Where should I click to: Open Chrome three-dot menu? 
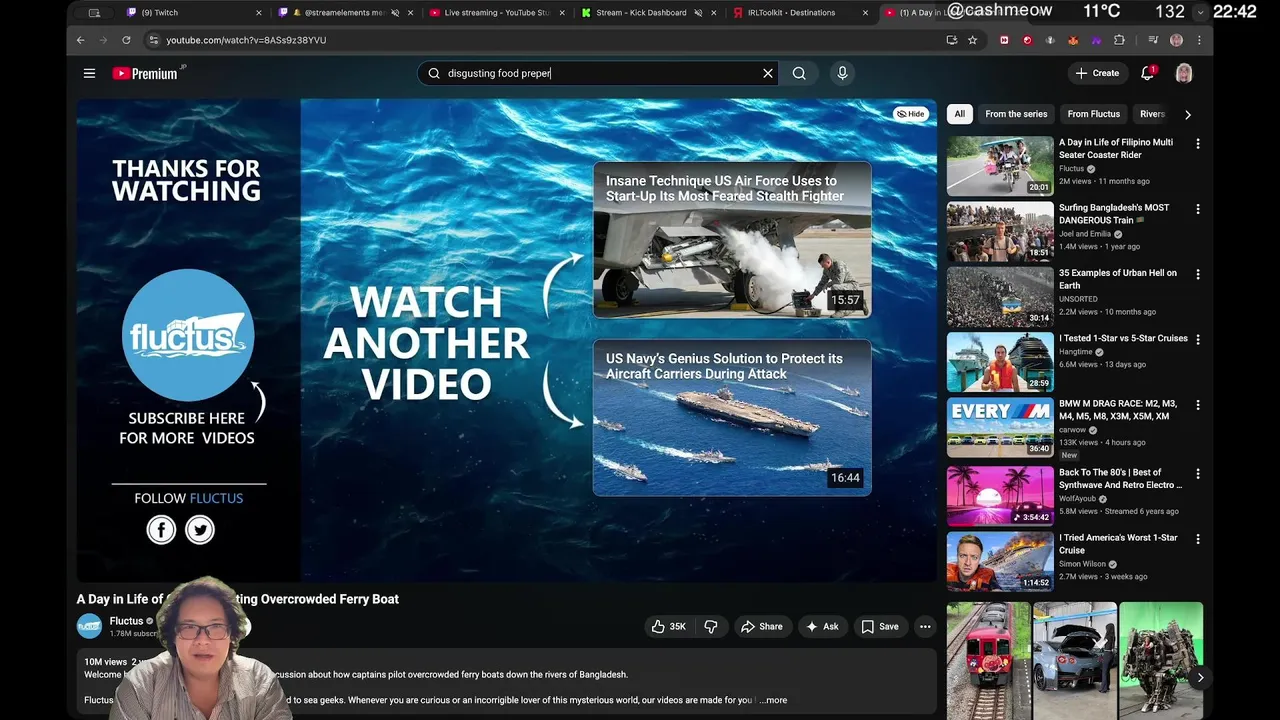[1199, 40]
